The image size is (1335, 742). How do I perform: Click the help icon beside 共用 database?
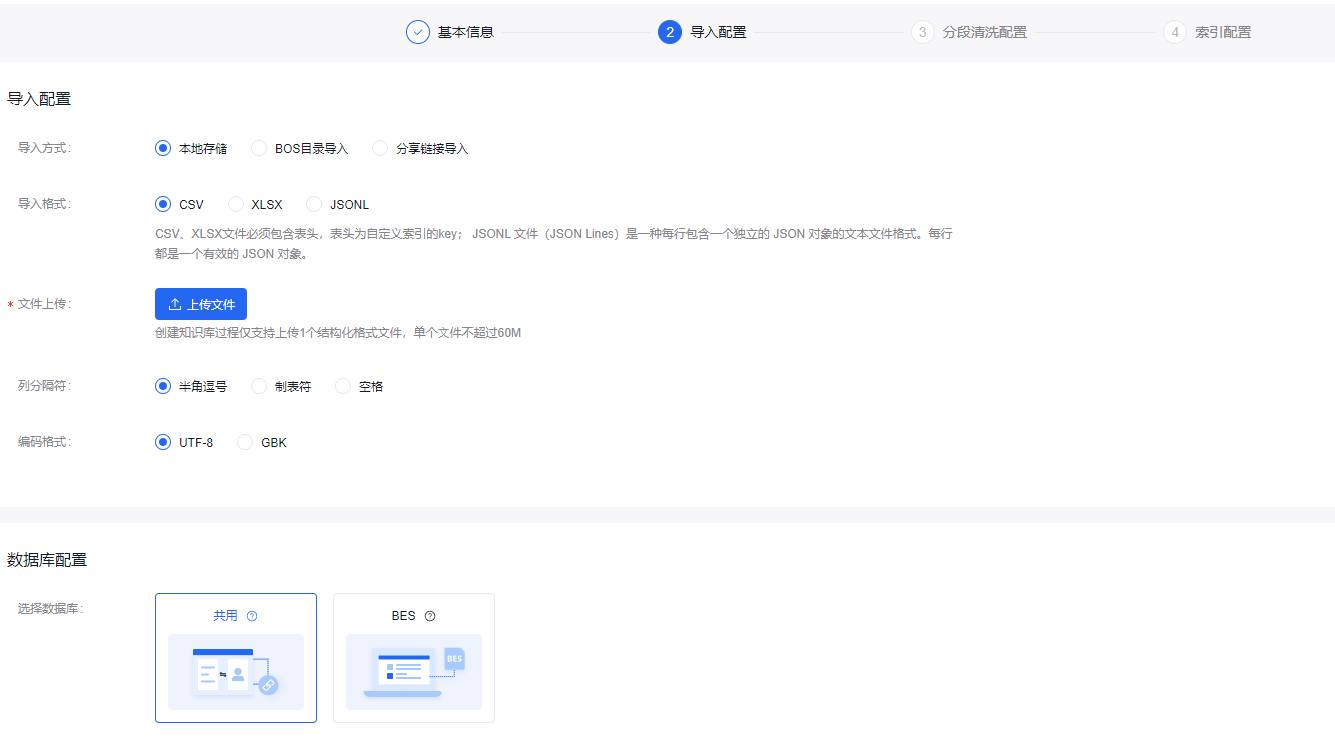pyautogui.click(x=253, y=615)
